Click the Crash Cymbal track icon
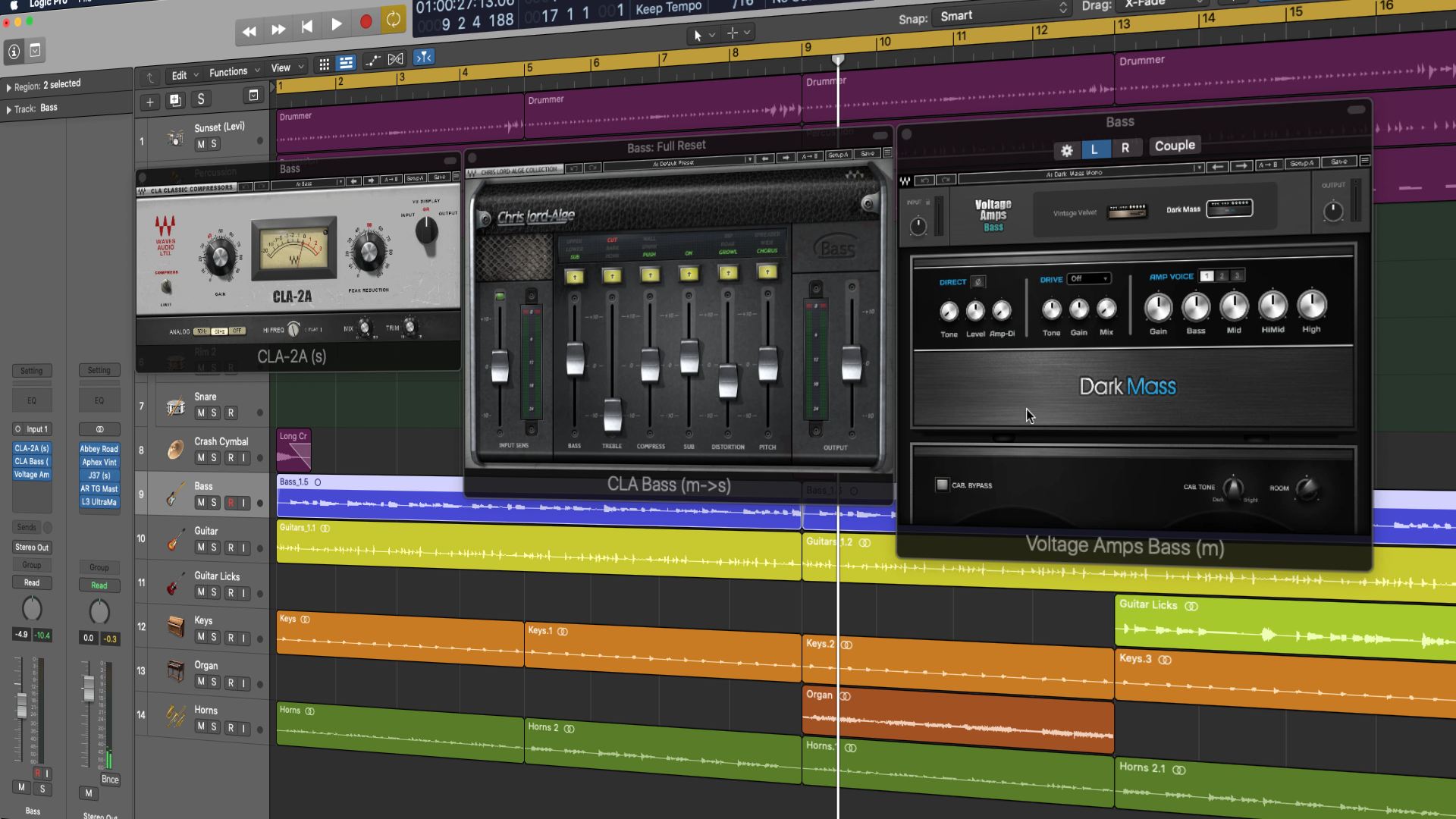1456x819 pixels. pos(175,450)
